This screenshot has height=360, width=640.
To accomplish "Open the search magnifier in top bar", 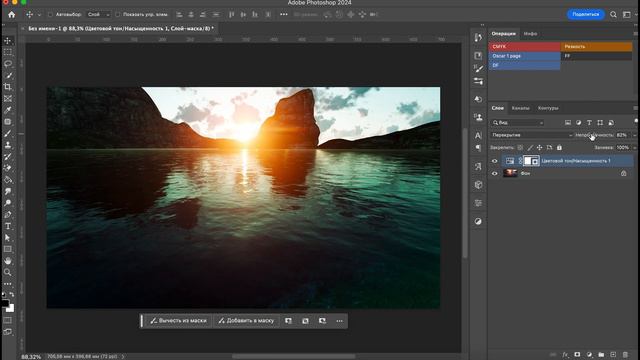I will point(613,14).
